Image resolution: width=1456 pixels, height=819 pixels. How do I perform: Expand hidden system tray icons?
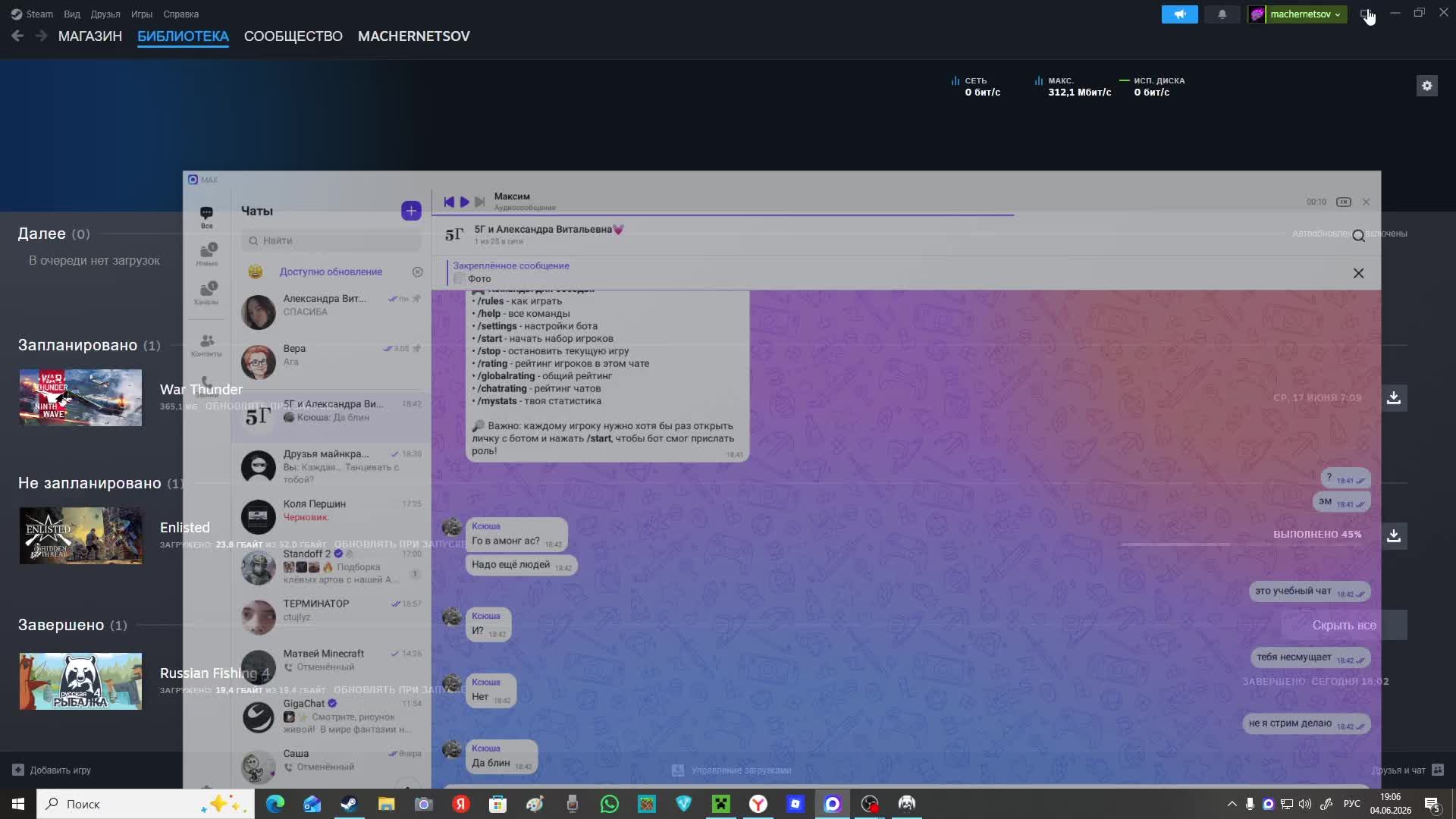(1232, 804)
